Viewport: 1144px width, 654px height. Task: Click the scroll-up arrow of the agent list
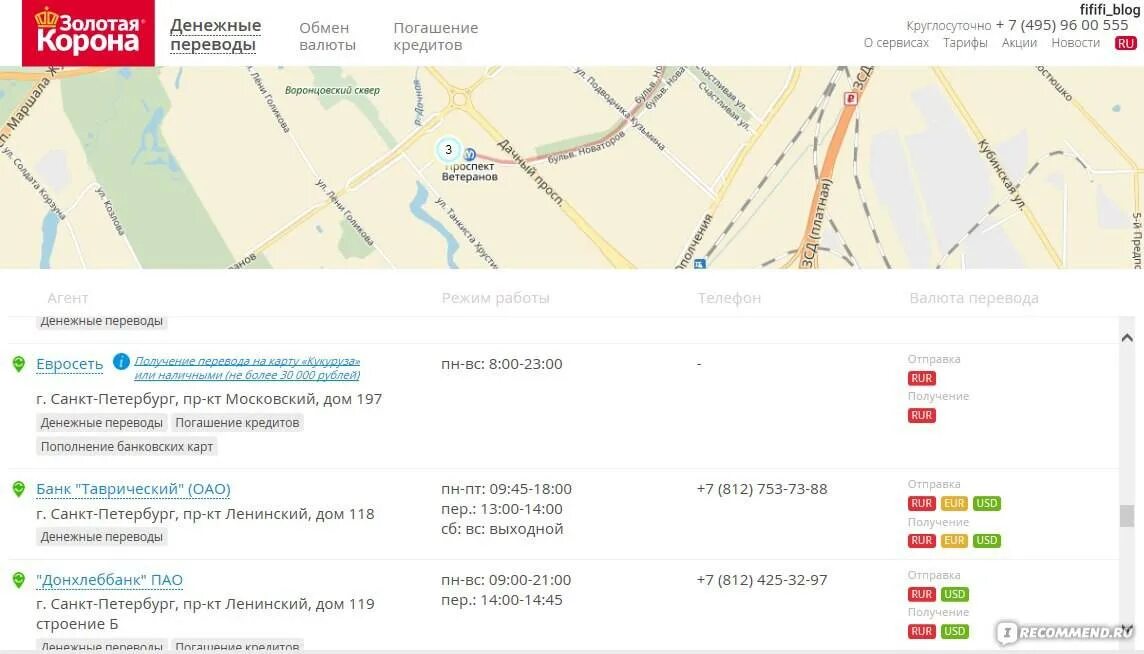point(1126,338)
